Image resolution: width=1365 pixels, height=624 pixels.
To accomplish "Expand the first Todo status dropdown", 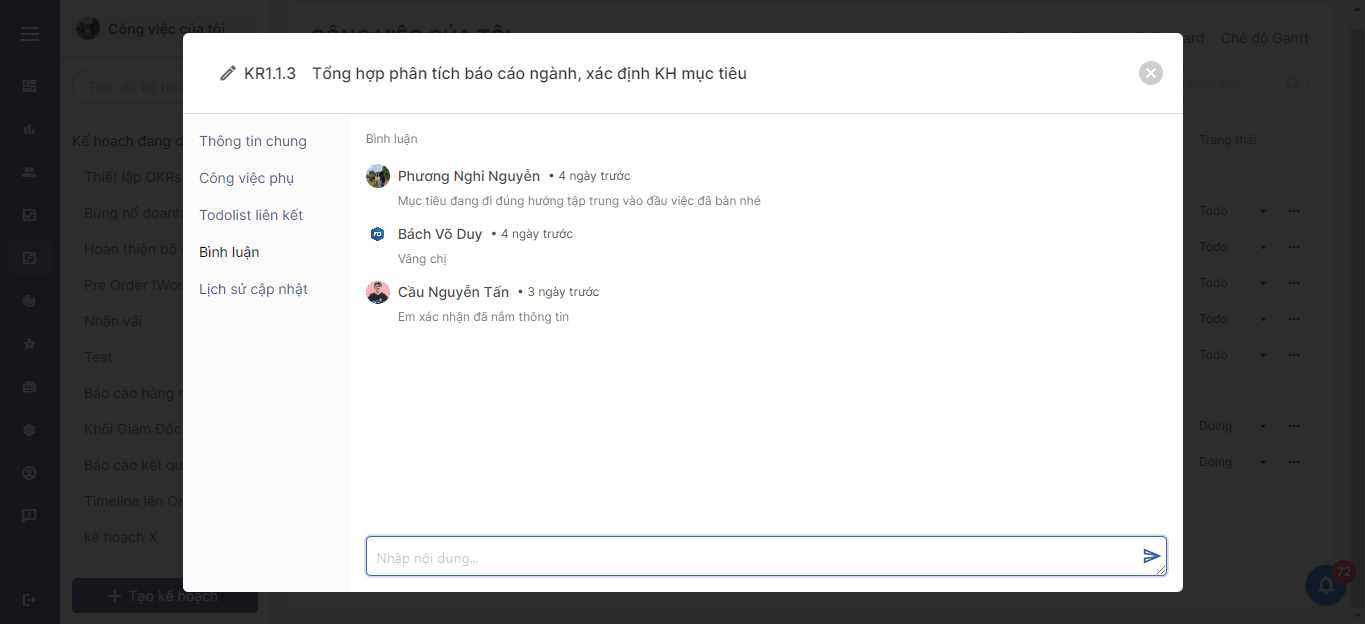I will (1262, 211).
